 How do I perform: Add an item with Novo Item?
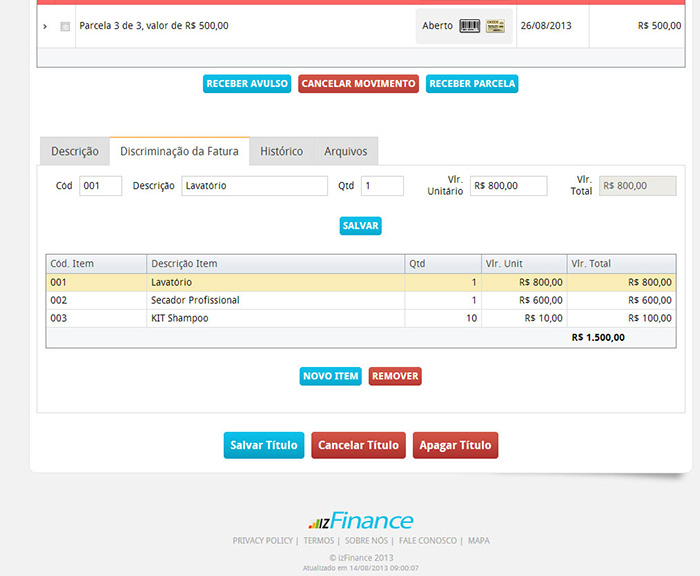(x=330, y=376)
